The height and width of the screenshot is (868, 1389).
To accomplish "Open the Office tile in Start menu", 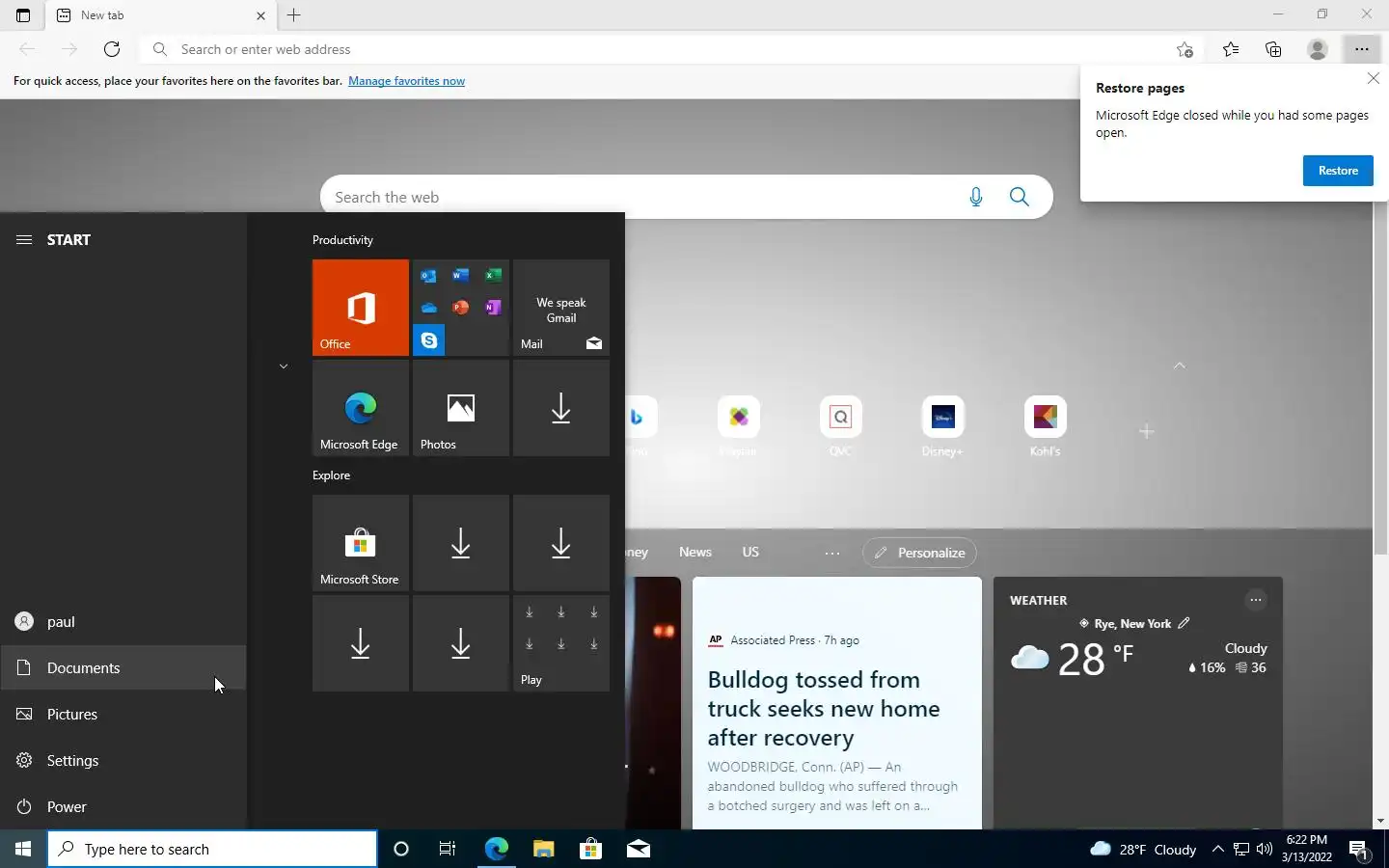I will [361, 308].
